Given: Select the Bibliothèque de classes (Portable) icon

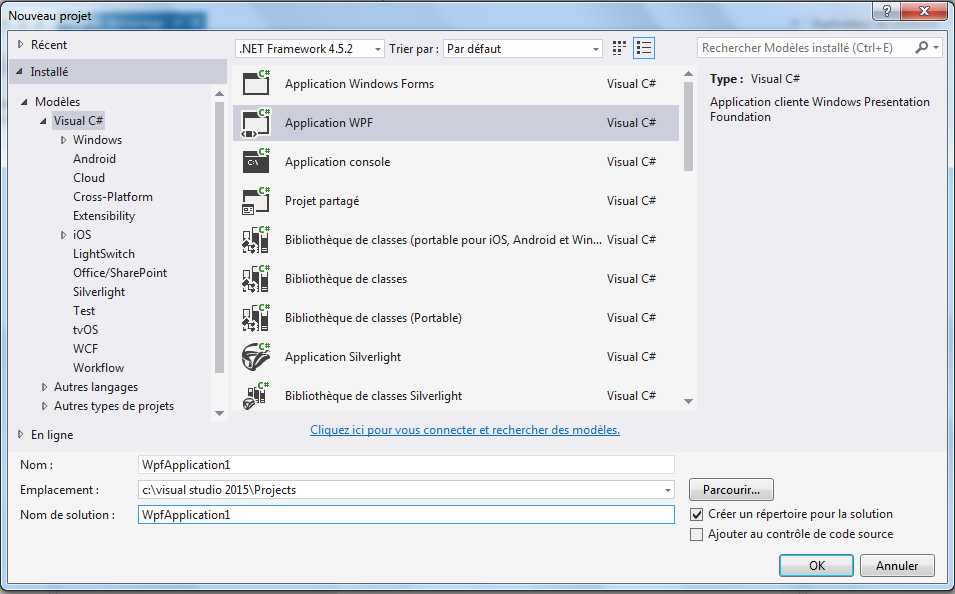Looking at the screenshot, I should (x=255, y=317).
